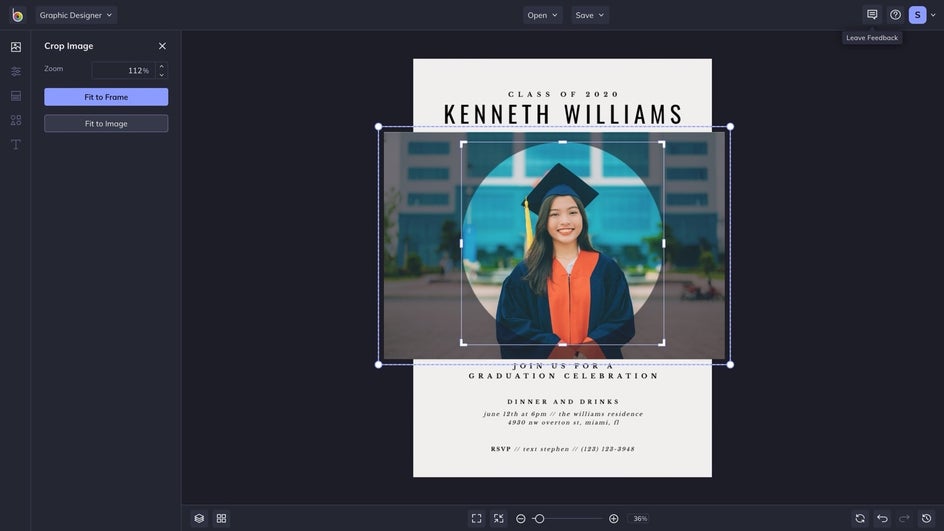Screen dimensions: 944x531
Task: Select the 4930 nw overton st address line
Action: [x=563, y=423]
